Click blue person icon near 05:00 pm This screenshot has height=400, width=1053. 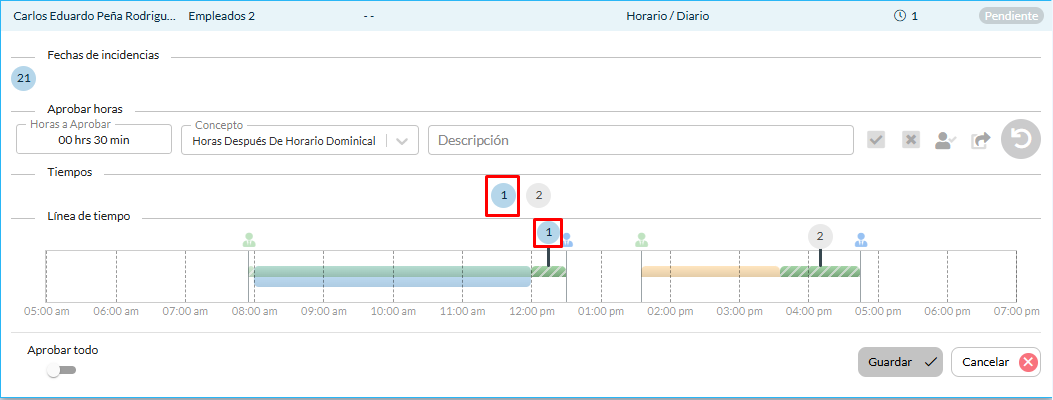tap(861, 240)
